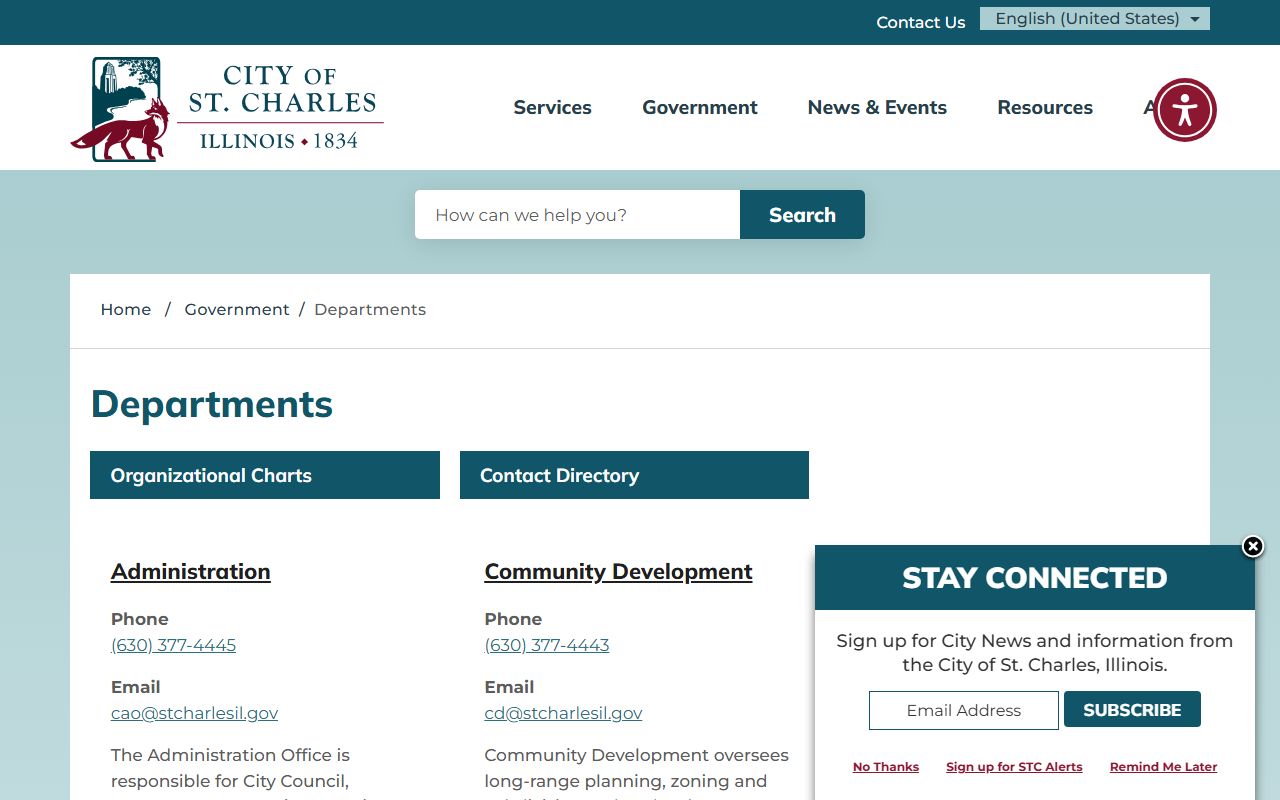The width and height of the screenshot is (1280, 800).
Task: Click the STAY CONNECTED heading
Action: tap(1035, 578)
